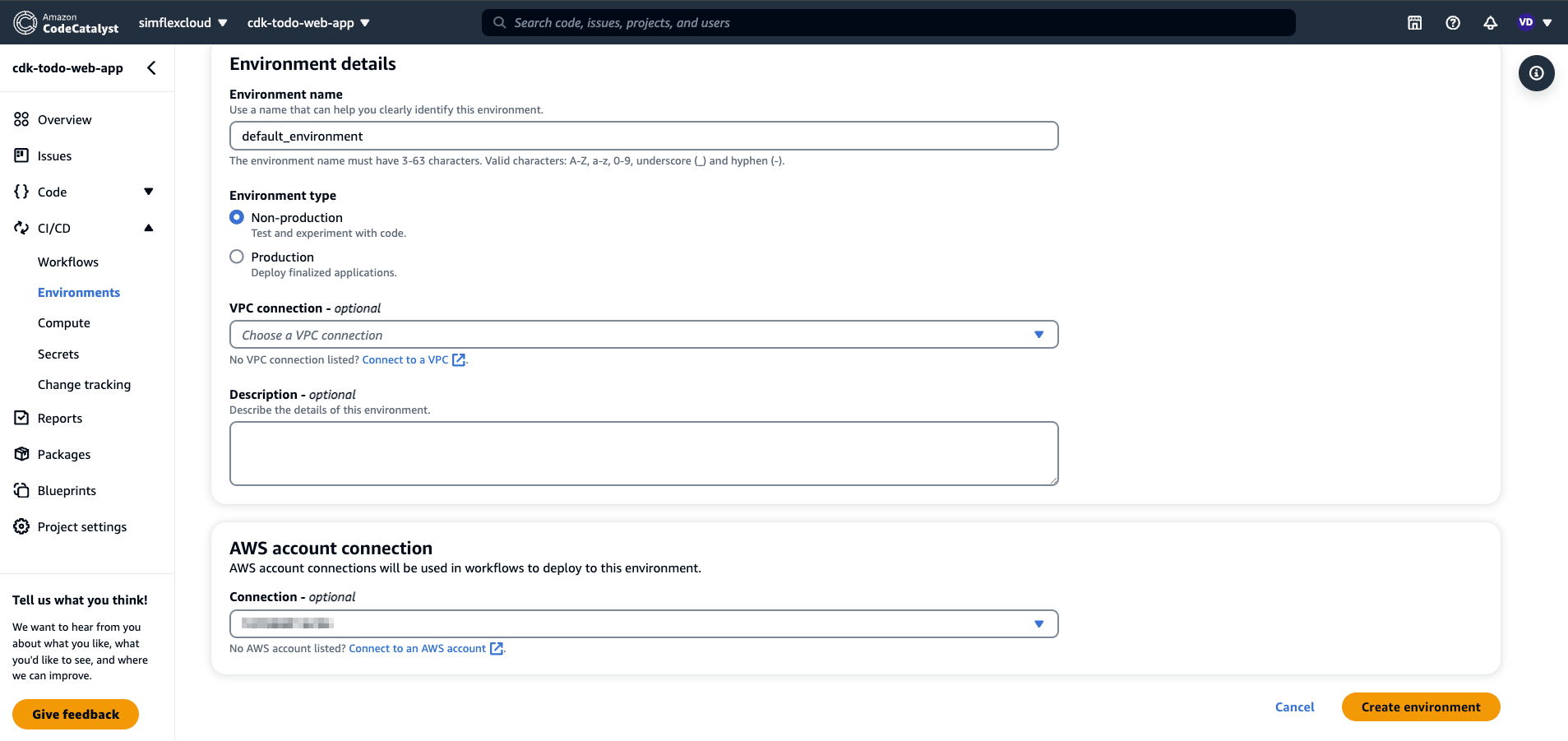The height and width of the screenshot is (741, 1568).
Task: Go to Workflows in sidebar
Action: [x=68, y=262]
